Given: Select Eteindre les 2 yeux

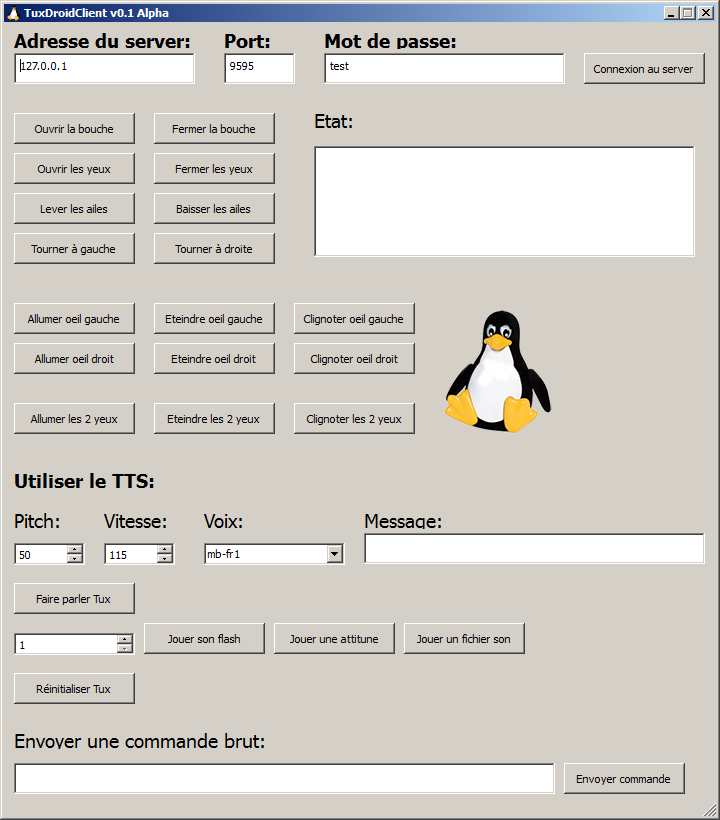Looking at the screenshot, I should (x=214, y=419).
